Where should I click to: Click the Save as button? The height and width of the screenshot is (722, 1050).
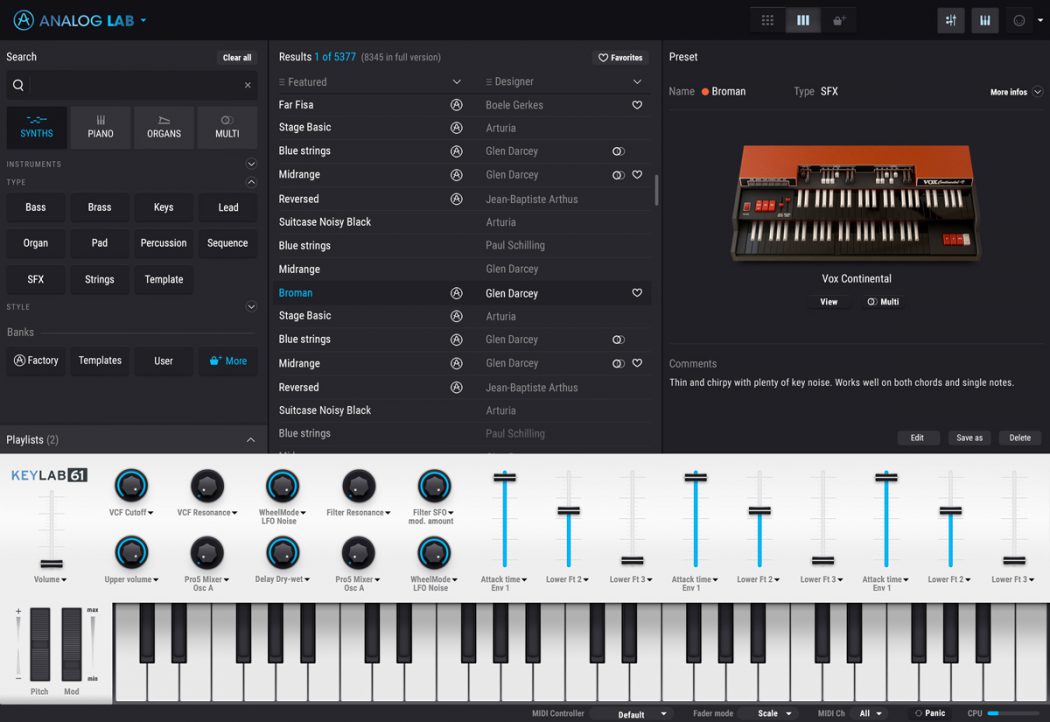coord(970,438)
